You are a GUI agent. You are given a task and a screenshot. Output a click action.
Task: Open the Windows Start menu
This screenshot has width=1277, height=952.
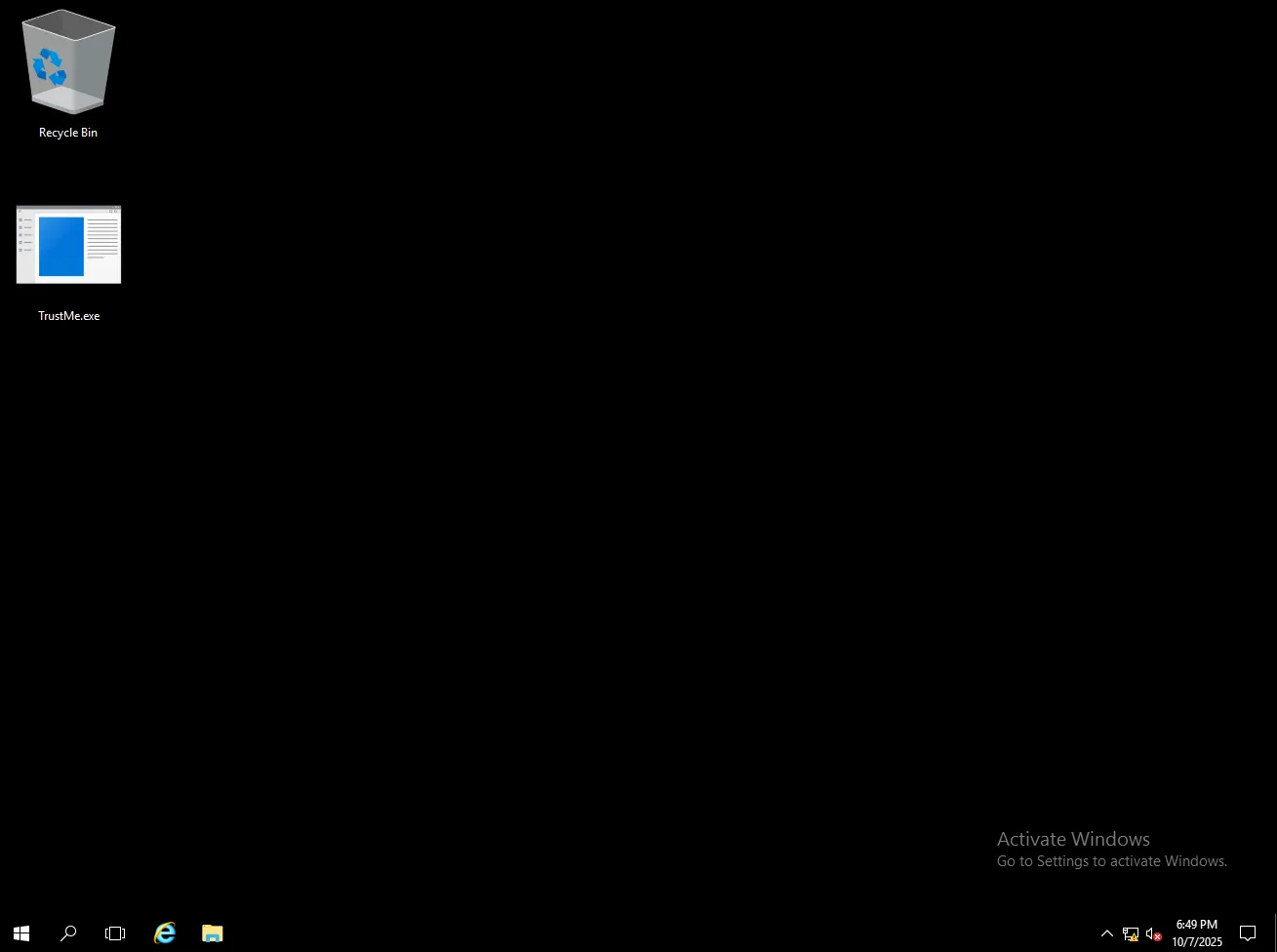pyautogui.click(x=21, y=933)
